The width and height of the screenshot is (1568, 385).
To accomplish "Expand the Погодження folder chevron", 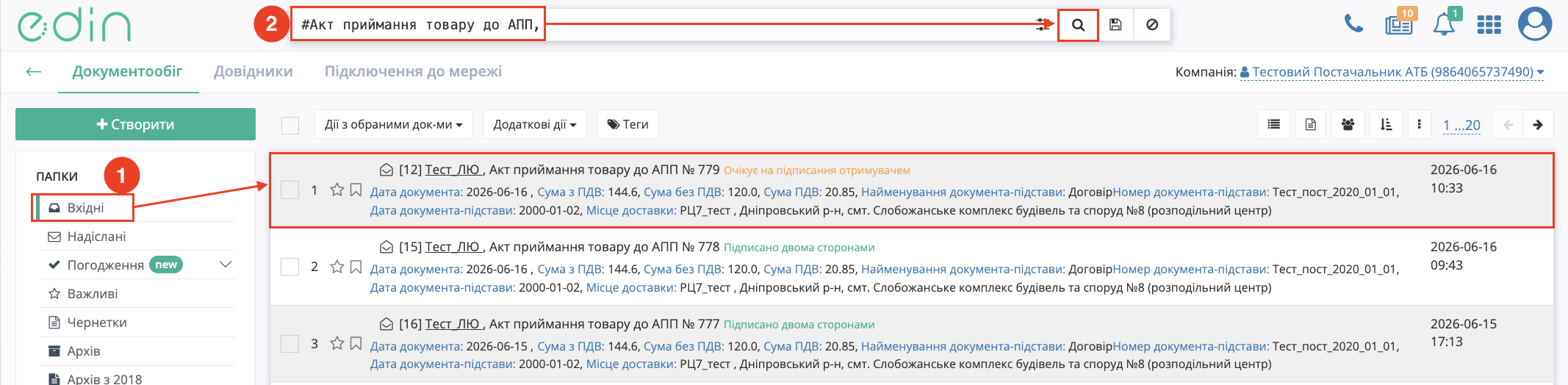I will coord(226,265).
